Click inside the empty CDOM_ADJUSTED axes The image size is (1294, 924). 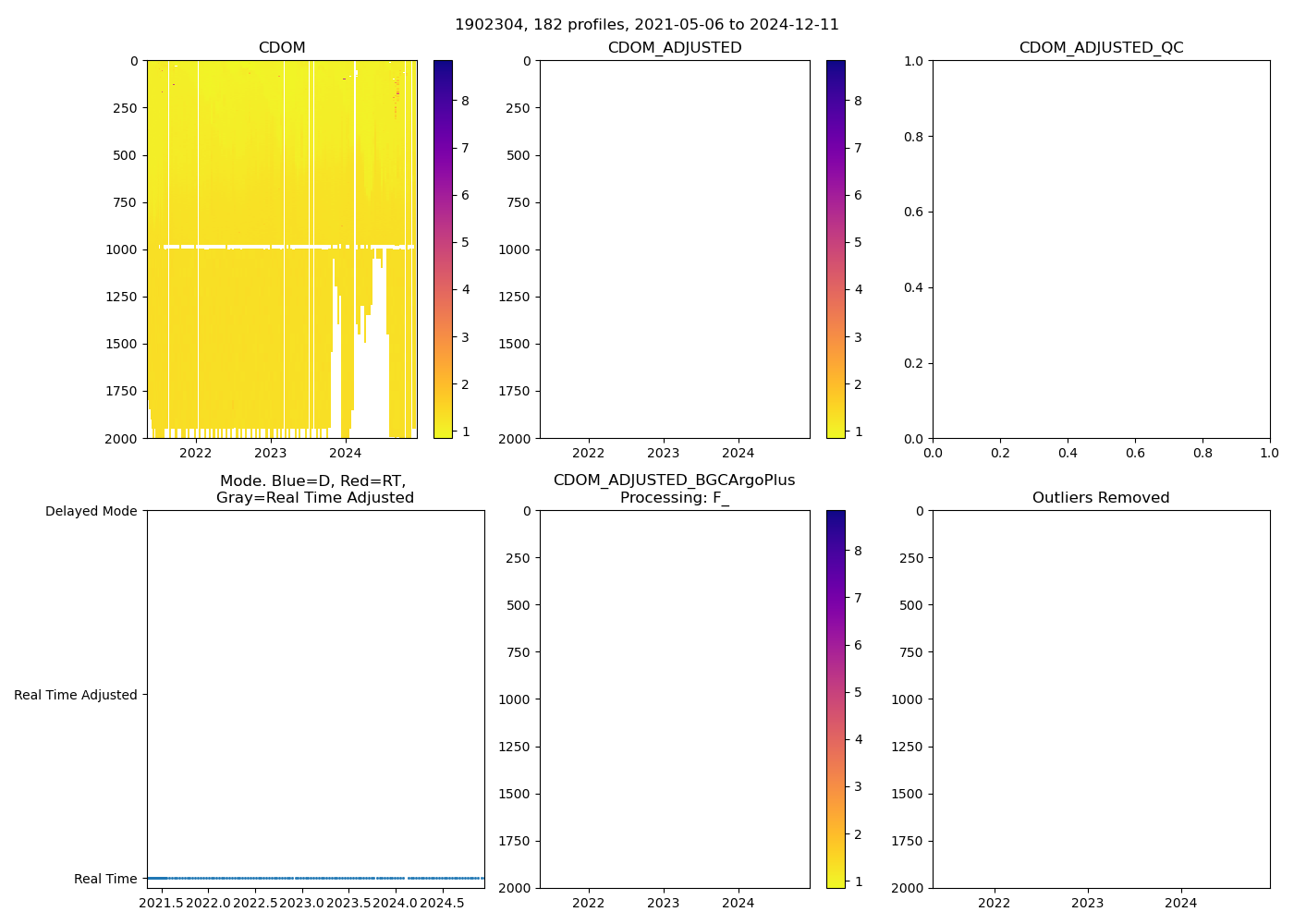(674, 249)
